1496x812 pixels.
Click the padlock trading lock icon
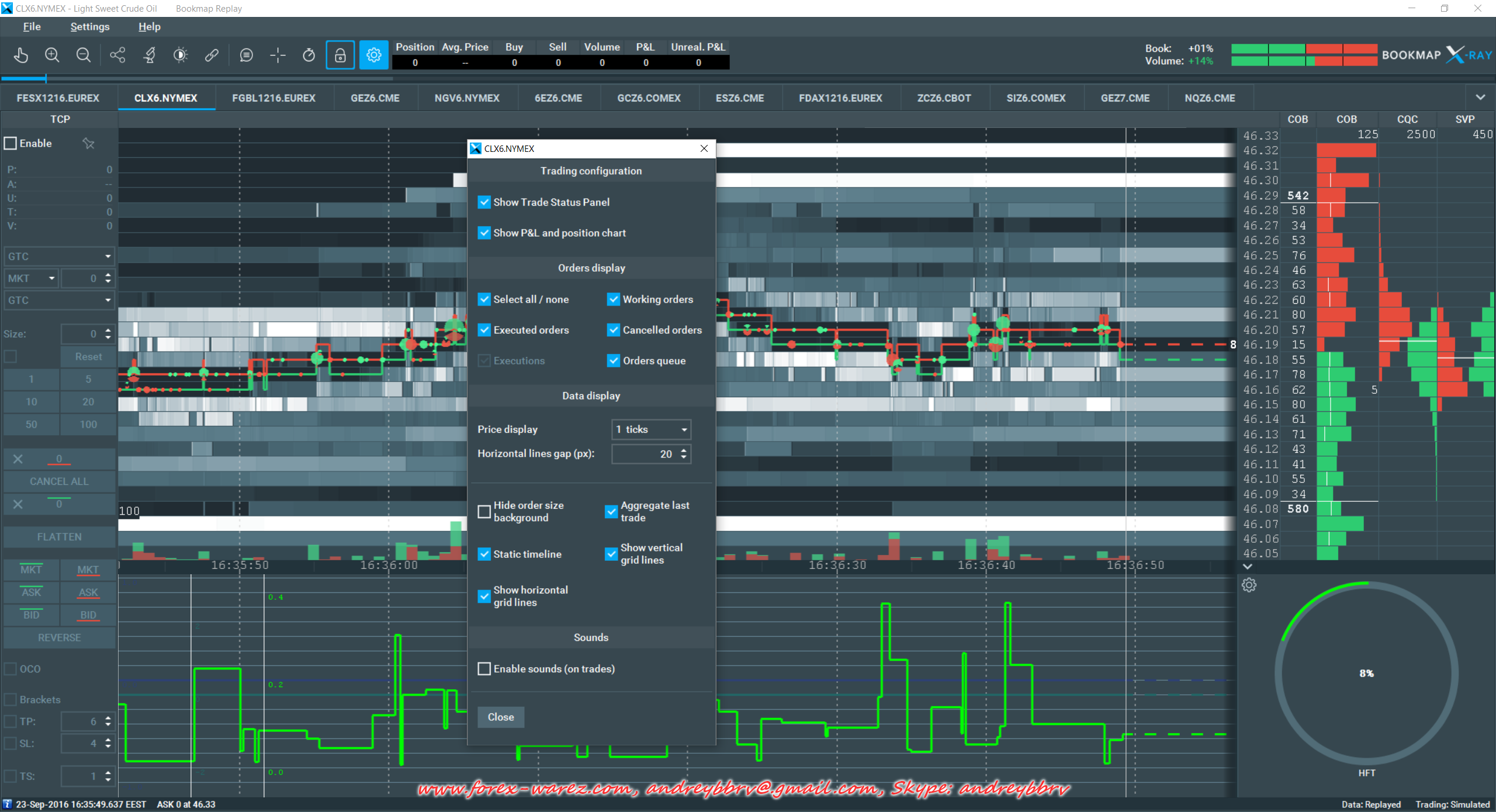[x=340, y=55]
